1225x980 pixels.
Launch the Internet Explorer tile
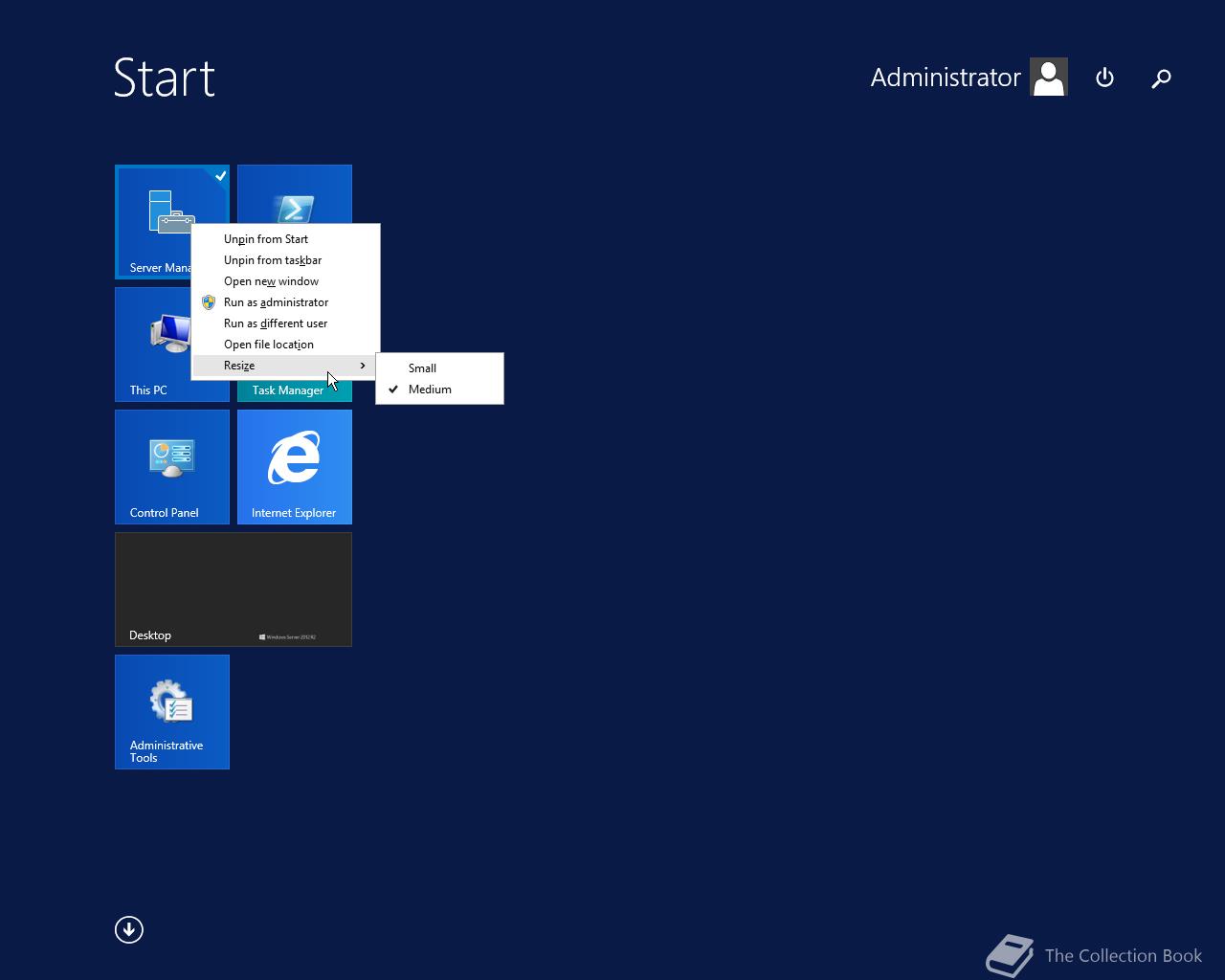[x=295, y=467]
